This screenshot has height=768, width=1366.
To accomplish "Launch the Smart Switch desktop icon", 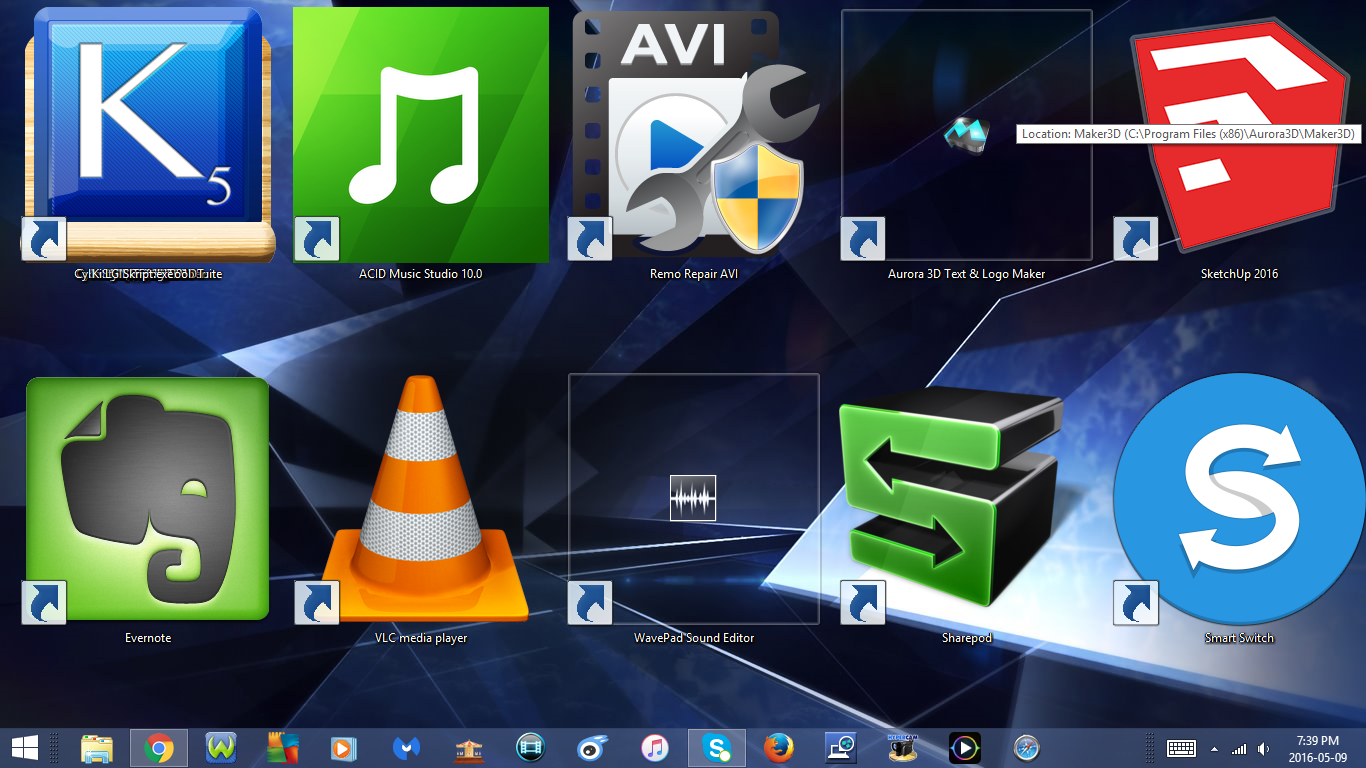I will click(x=1240, y=499).
